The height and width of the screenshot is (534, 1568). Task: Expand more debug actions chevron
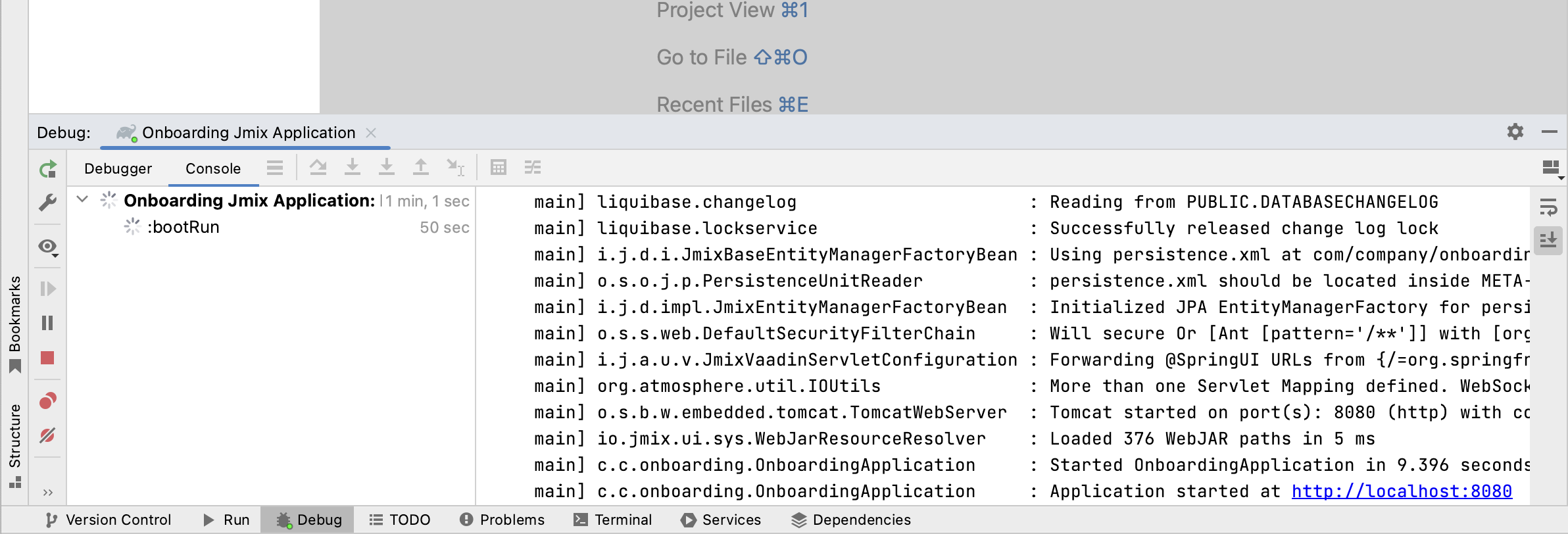(47, 492)
